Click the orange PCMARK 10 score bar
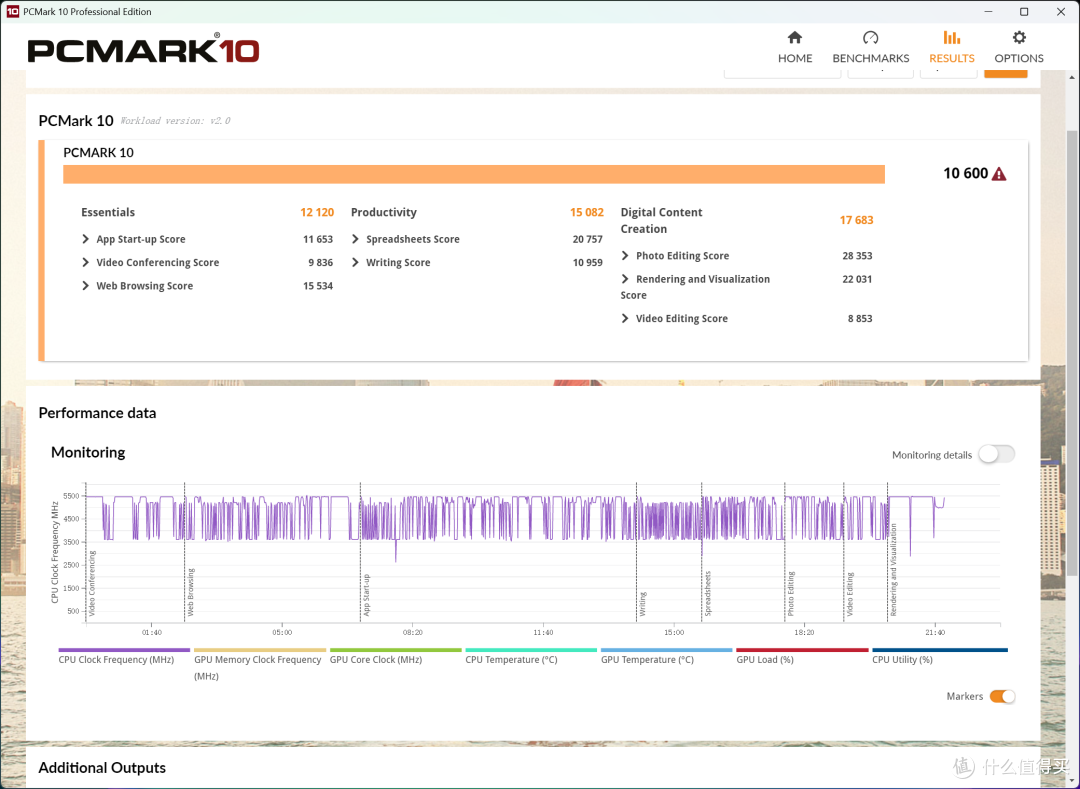 474,174
